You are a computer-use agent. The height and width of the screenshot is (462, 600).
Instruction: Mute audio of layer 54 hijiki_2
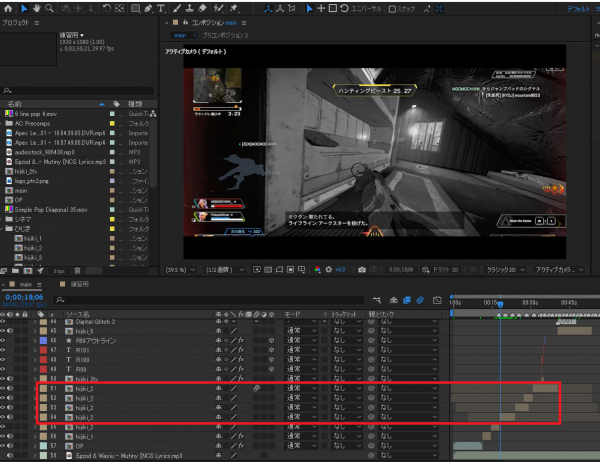(10, 417)
